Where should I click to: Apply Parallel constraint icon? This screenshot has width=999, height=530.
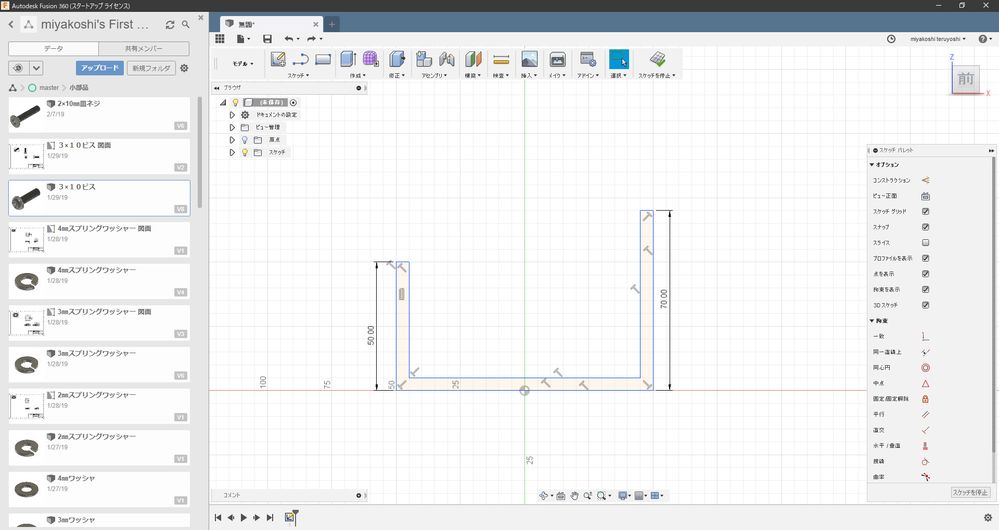point(925,414)
